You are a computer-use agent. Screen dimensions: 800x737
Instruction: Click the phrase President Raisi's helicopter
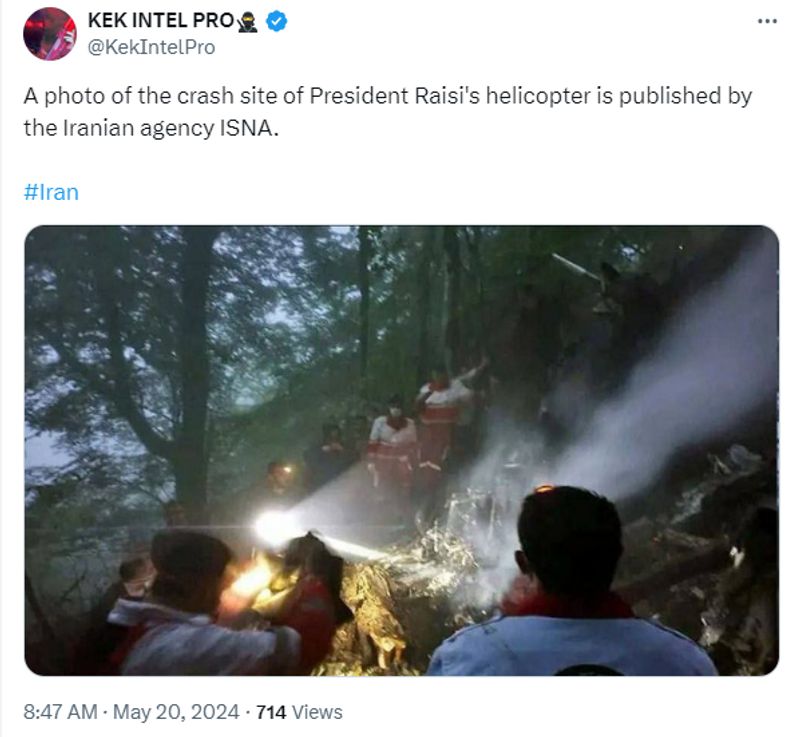coord(452,96)
